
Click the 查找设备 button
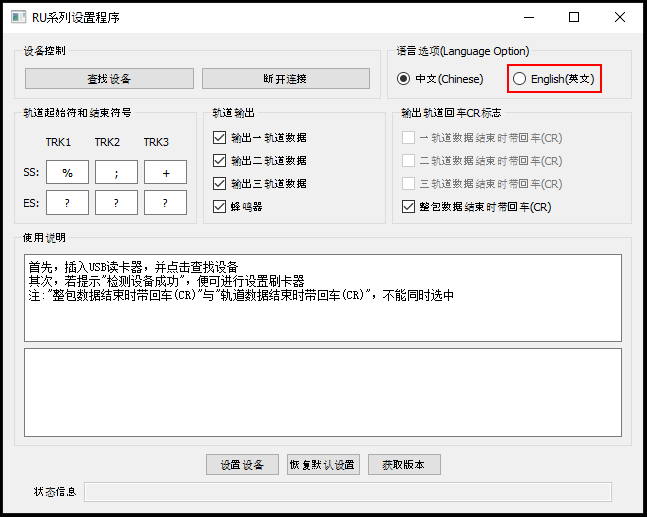pyautogui.click(x=109, y=79)
